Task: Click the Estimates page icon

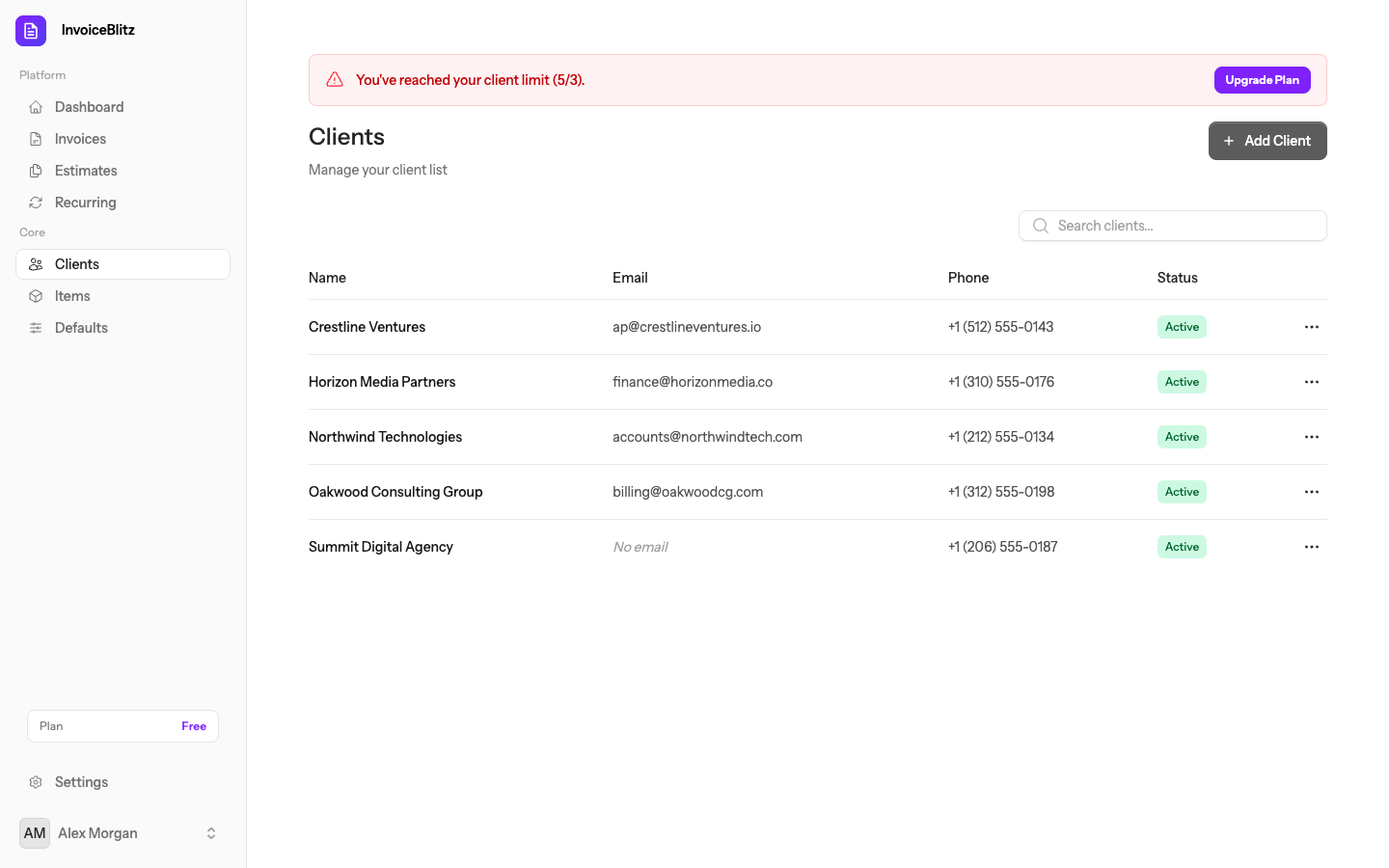Action: tap(36, 170)
